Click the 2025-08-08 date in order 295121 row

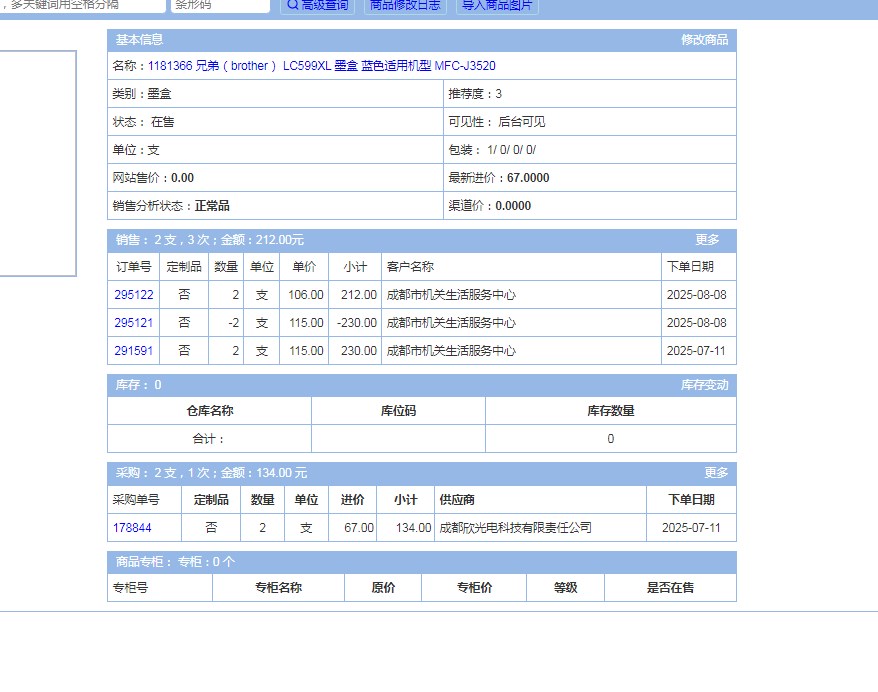pos(697,323)
